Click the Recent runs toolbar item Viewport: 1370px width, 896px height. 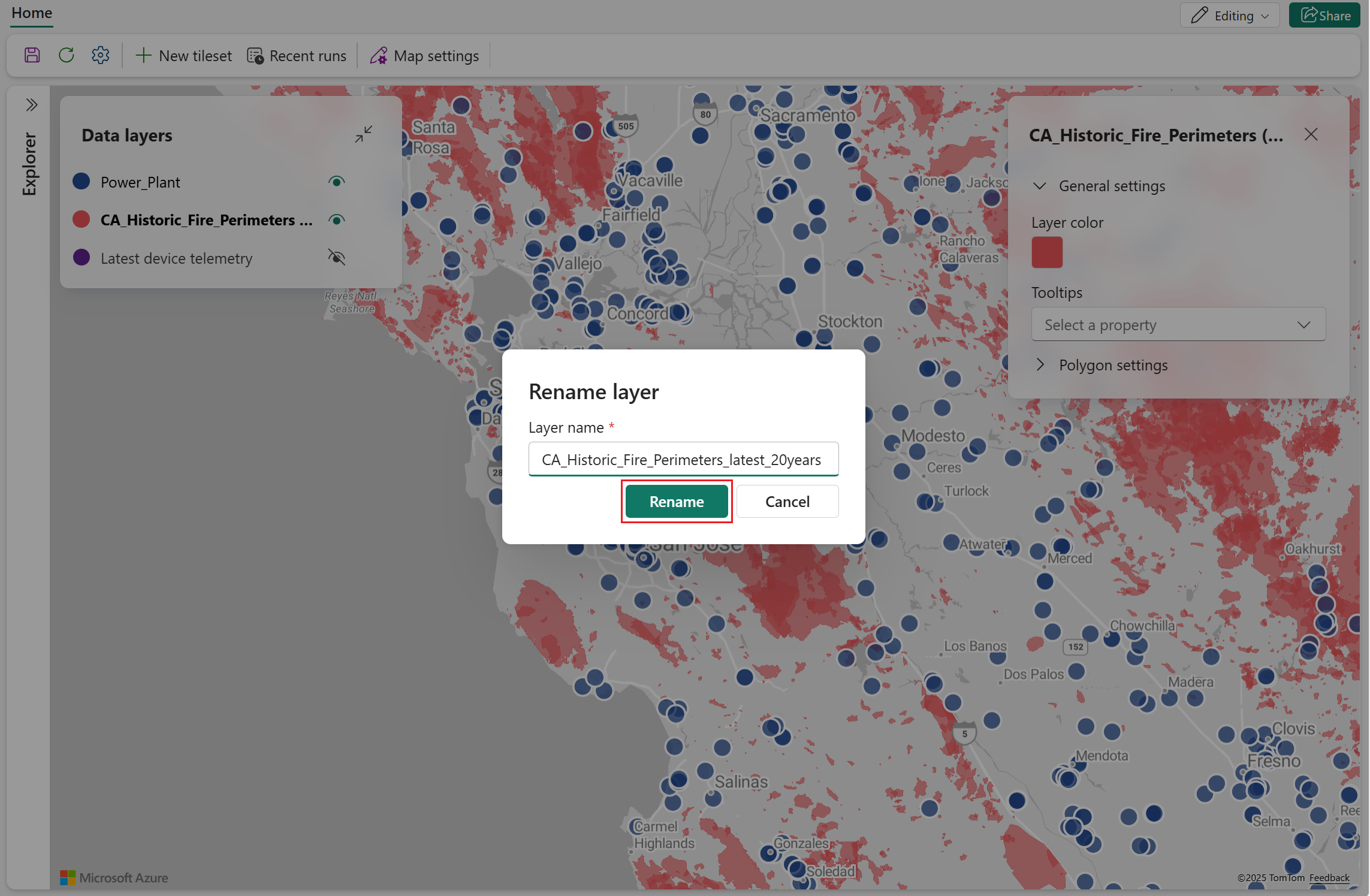coord(297,56)
